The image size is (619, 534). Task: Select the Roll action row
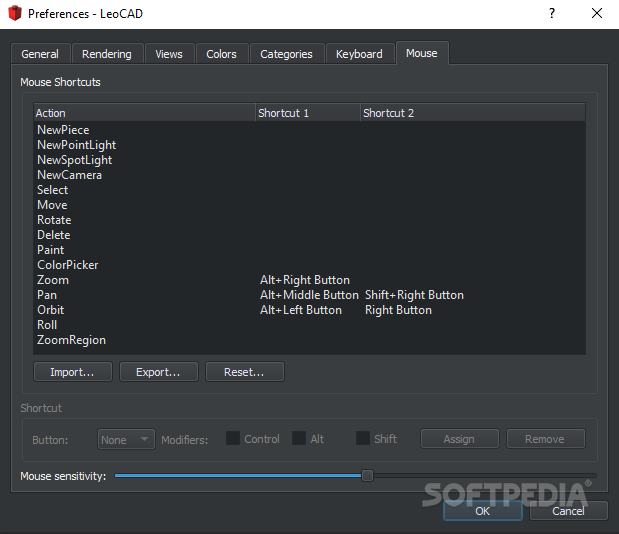[309, 325]
